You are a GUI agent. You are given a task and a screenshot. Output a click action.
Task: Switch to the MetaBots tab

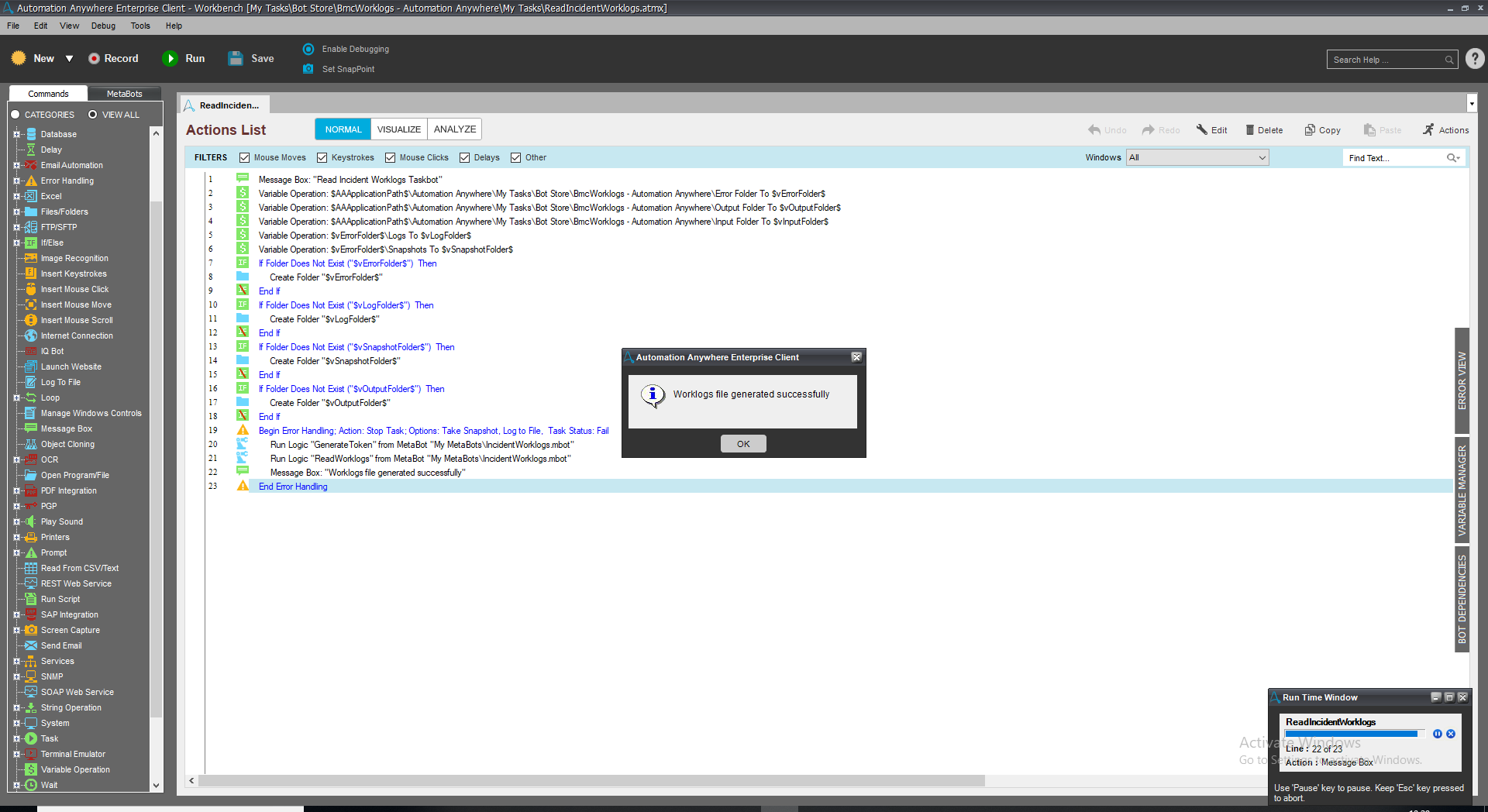coord(124,94)
